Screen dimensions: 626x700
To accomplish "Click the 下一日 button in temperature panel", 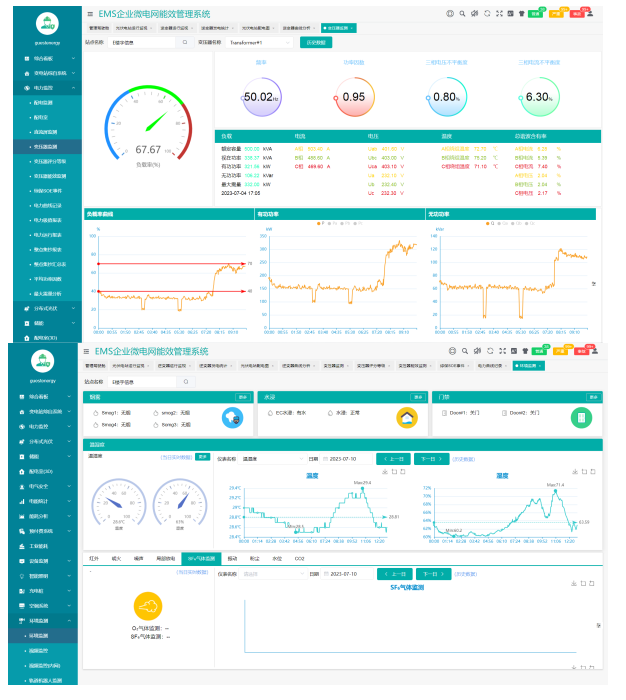I will 432,458.
